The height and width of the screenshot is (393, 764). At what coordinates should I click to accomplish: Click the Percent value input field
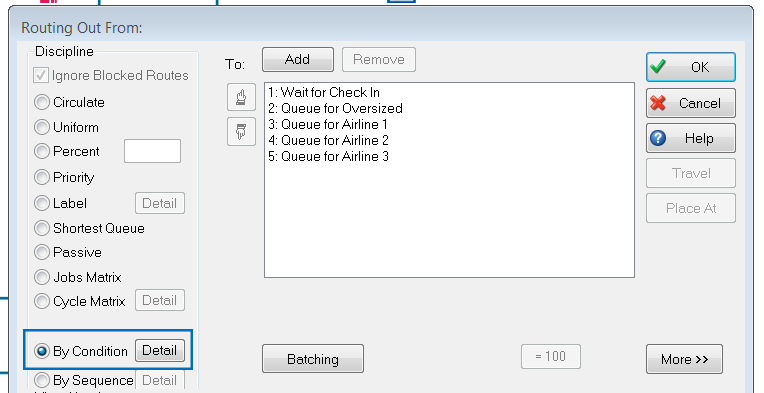coord(153,151)
